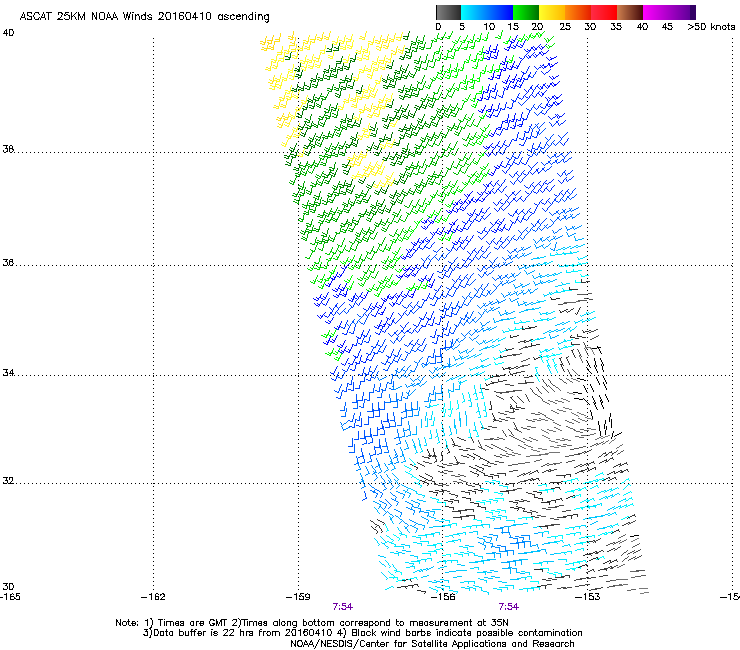The image size is (740, 650).
Task: Click the longitude label "-153"
Action: coord(588,597)
